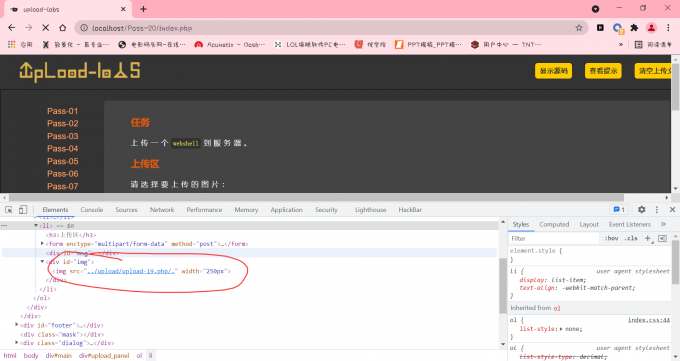Open the Chrome extensions puzzle icon
This screenshot has height=361, width=680.
click(x=634, y=28)
